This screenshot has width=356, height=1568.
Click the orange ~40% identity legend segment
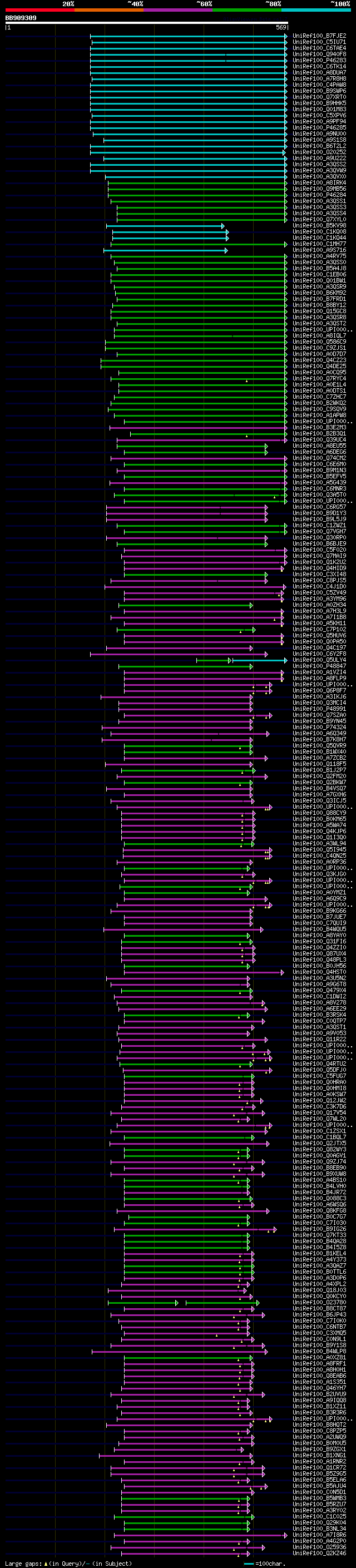[x=109, y=10]
